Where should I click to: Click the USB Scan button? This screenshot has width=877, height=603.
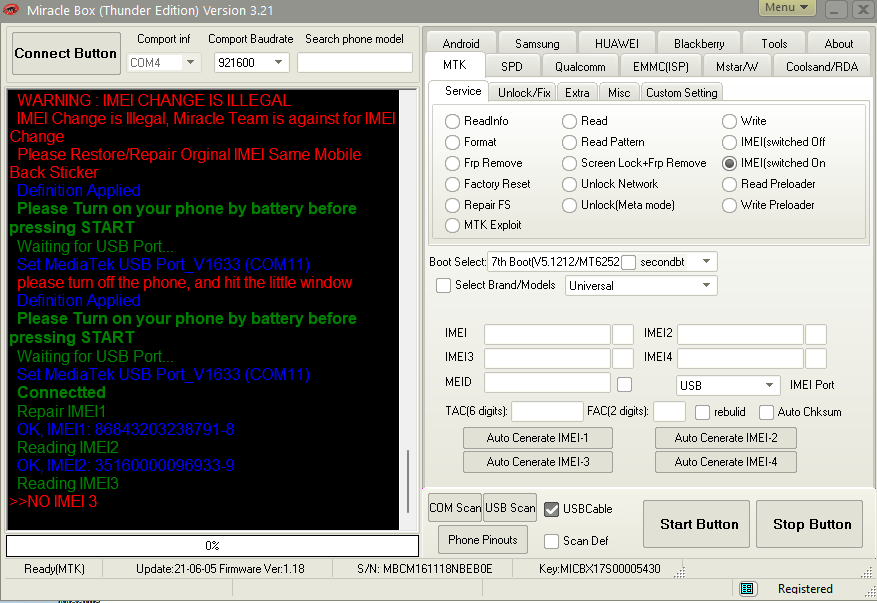pyautogui.click(x=510, y=508)
